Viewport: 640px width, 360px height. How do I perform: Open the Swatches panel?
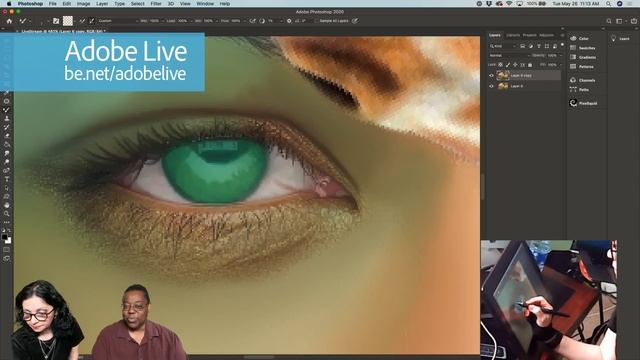pos(582,48)
